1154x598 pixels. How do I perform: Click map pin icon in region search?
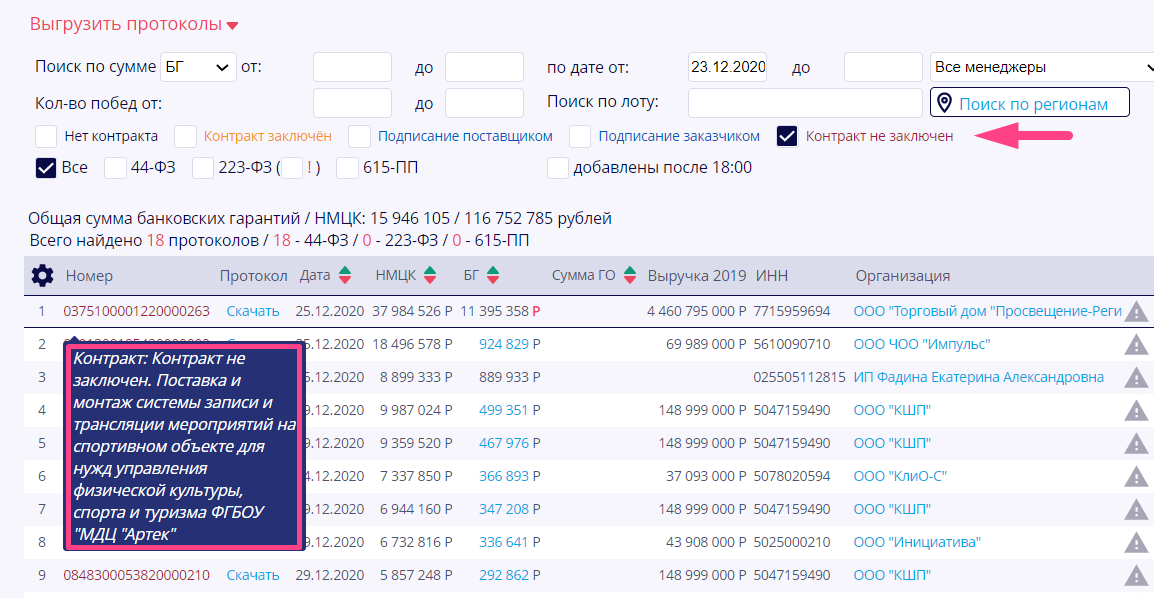pyautogui.click(x=944, y=103)
